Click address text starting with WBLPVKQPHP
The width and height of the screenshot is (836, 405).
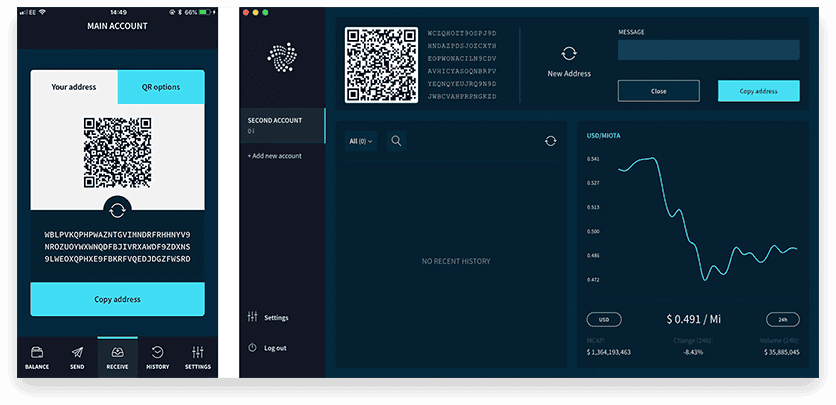(x=117, y=247)
